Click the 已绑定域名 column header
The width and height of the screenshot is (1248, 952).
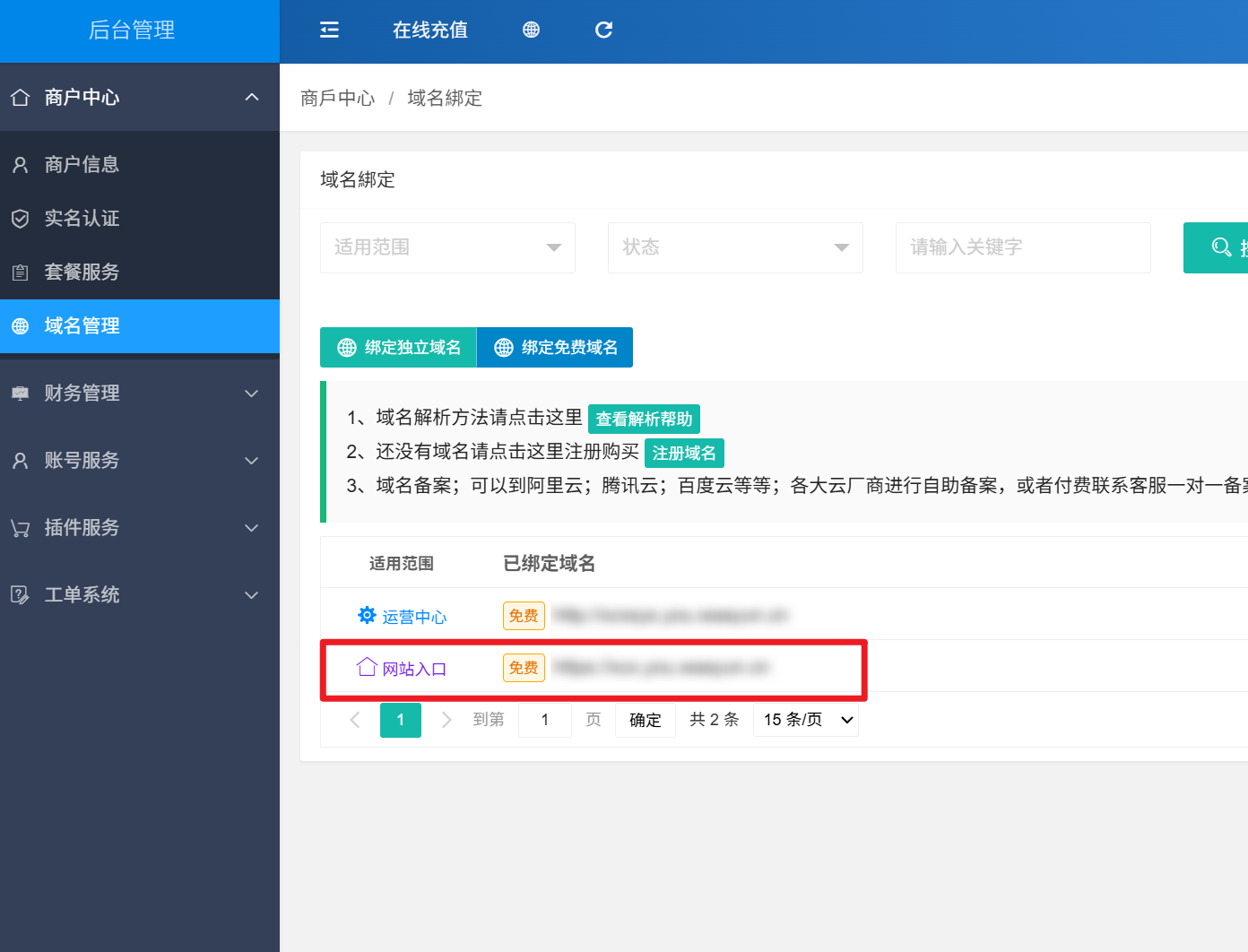(550, 563)
